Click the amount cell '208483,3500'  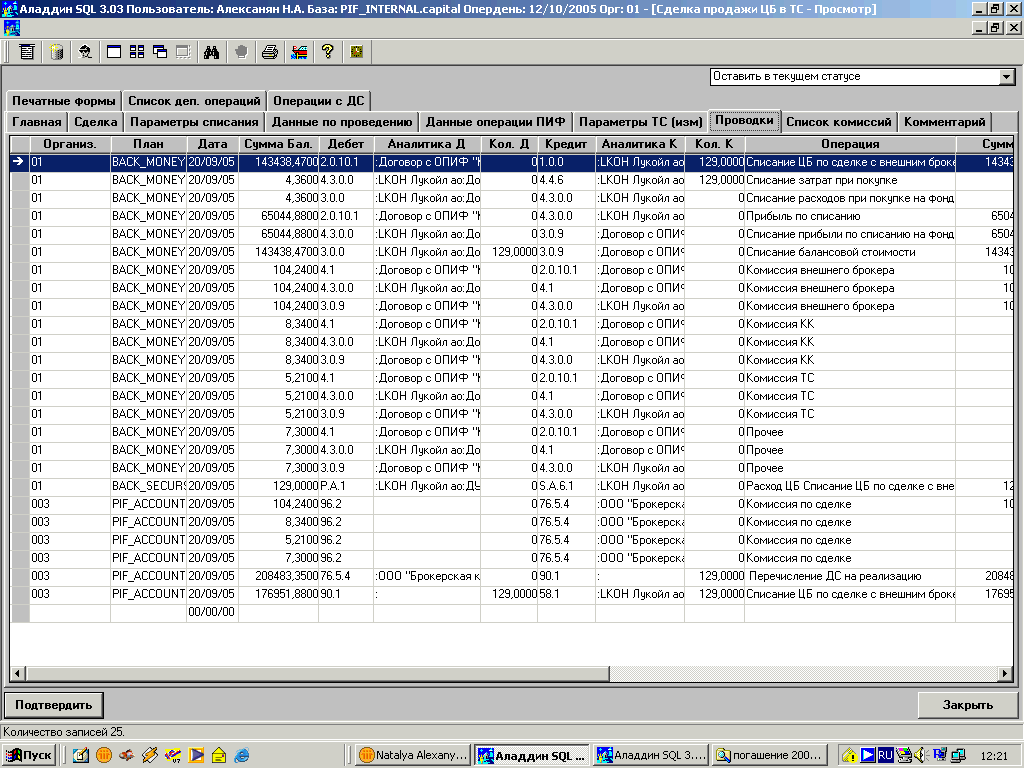[278, 576]
